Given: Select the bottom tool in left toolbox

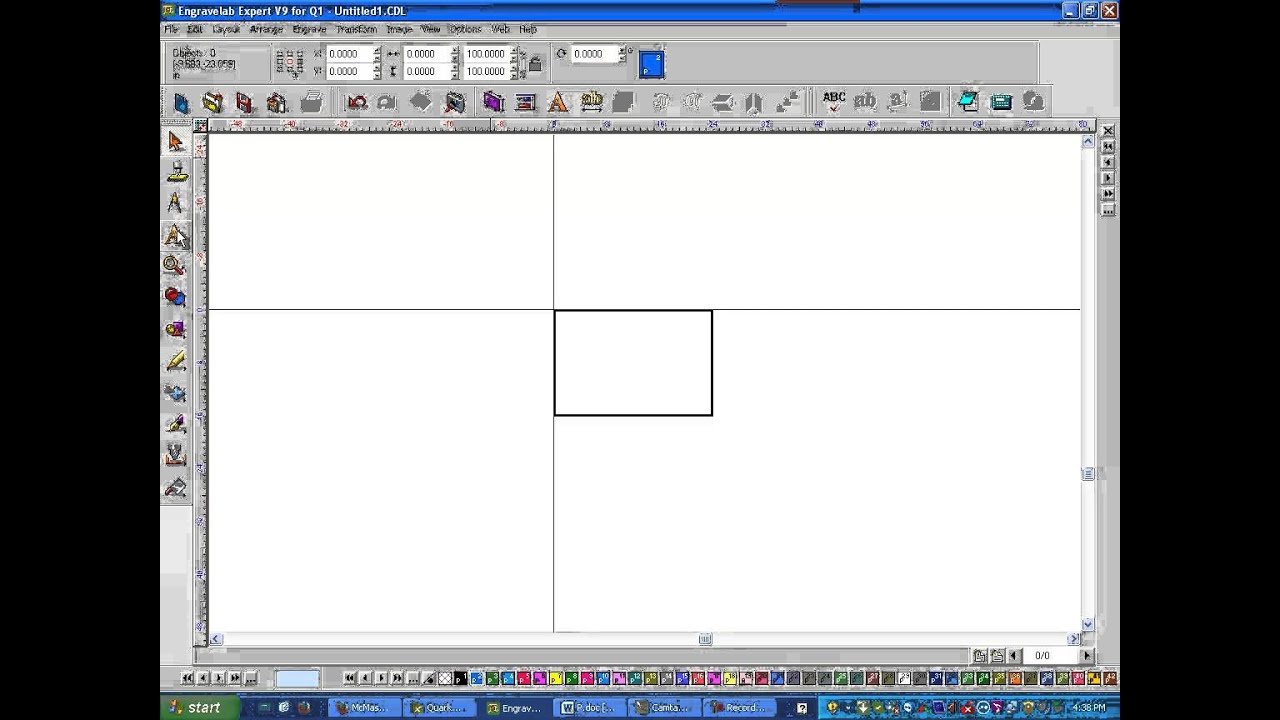Looking at the screenshot, I should (176, 488).
